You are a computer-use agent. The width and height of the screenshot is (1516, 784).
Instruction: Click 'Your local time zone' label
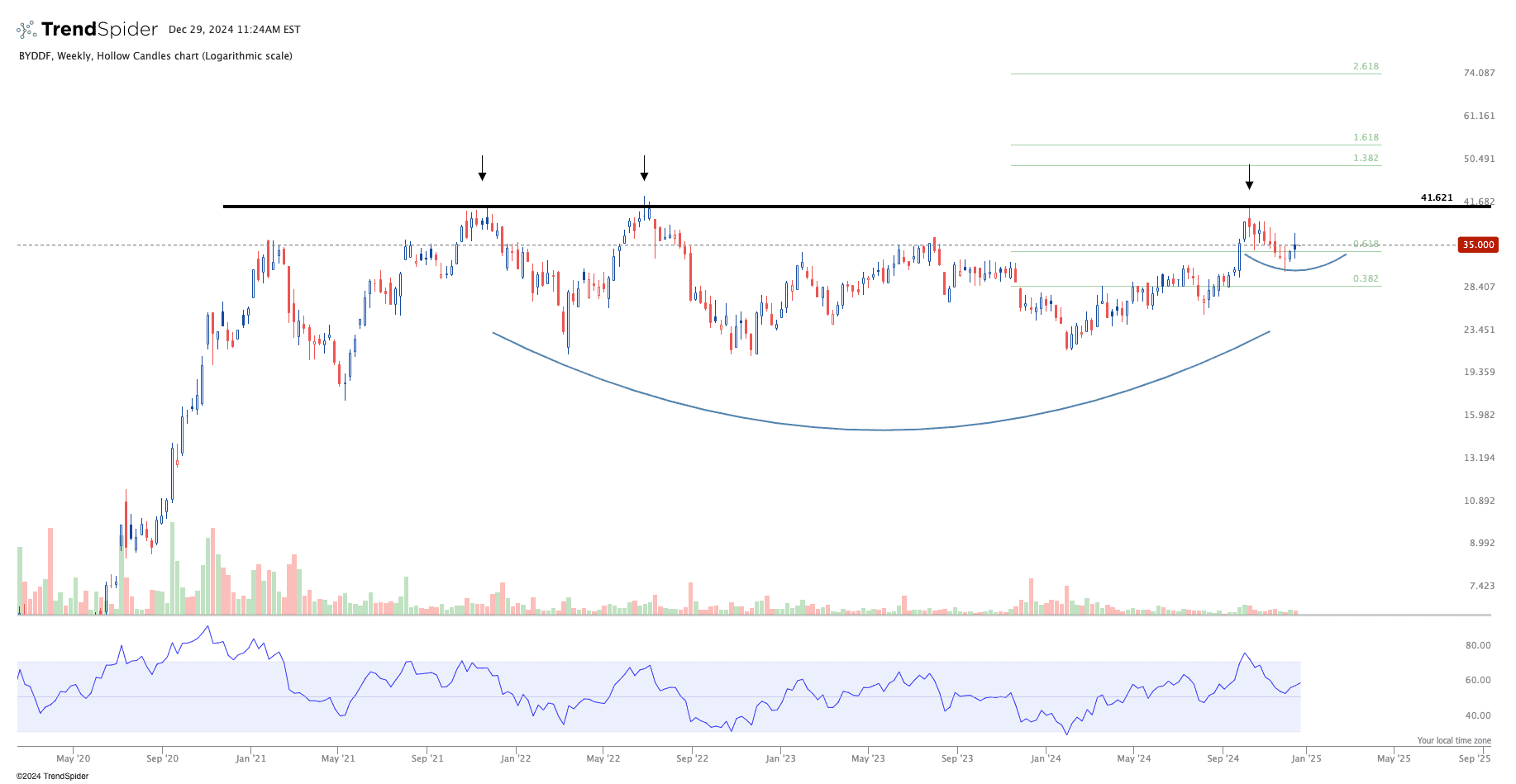[1453, 740]
